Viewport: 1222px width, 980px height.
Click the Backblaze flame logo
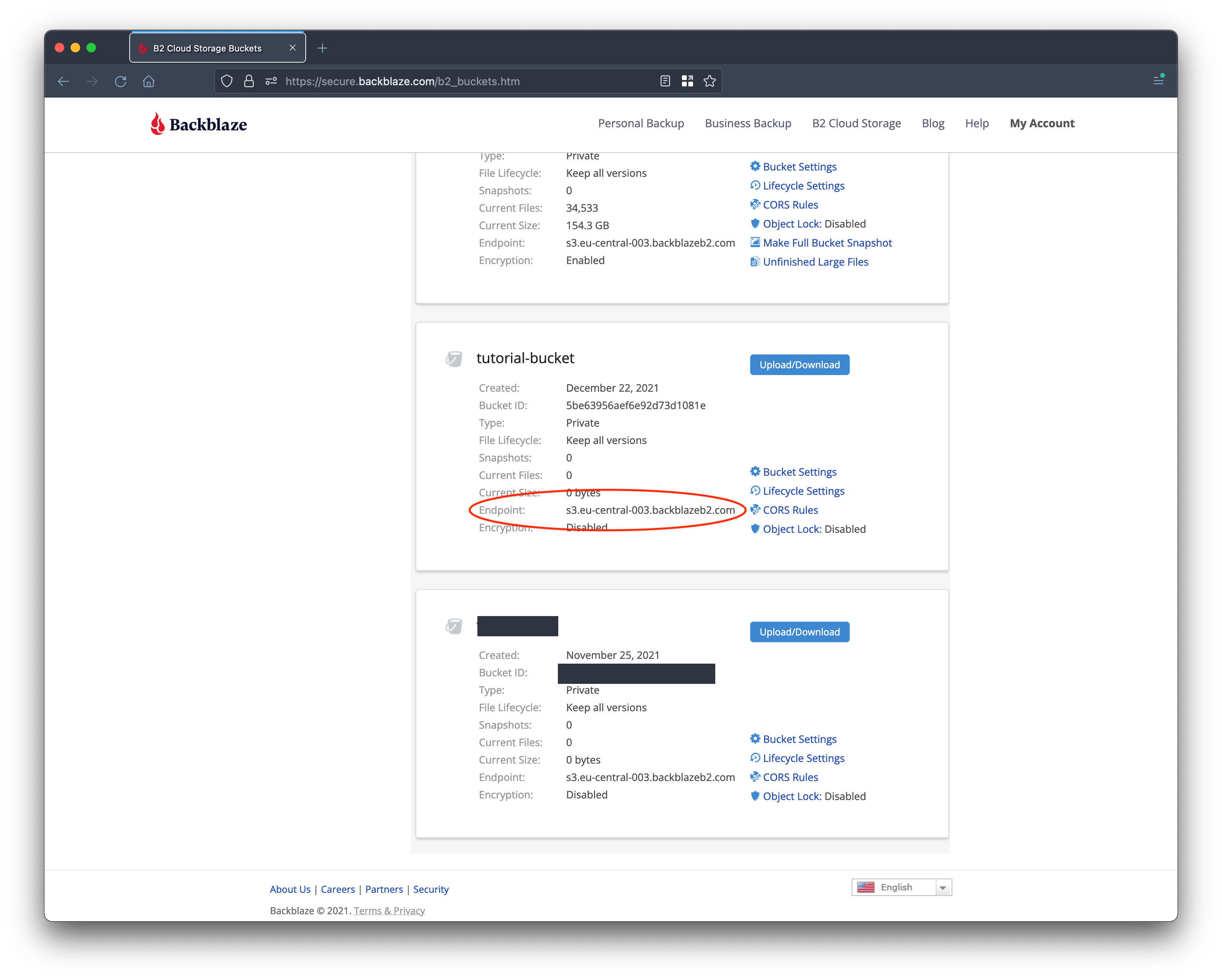point(157,124)
